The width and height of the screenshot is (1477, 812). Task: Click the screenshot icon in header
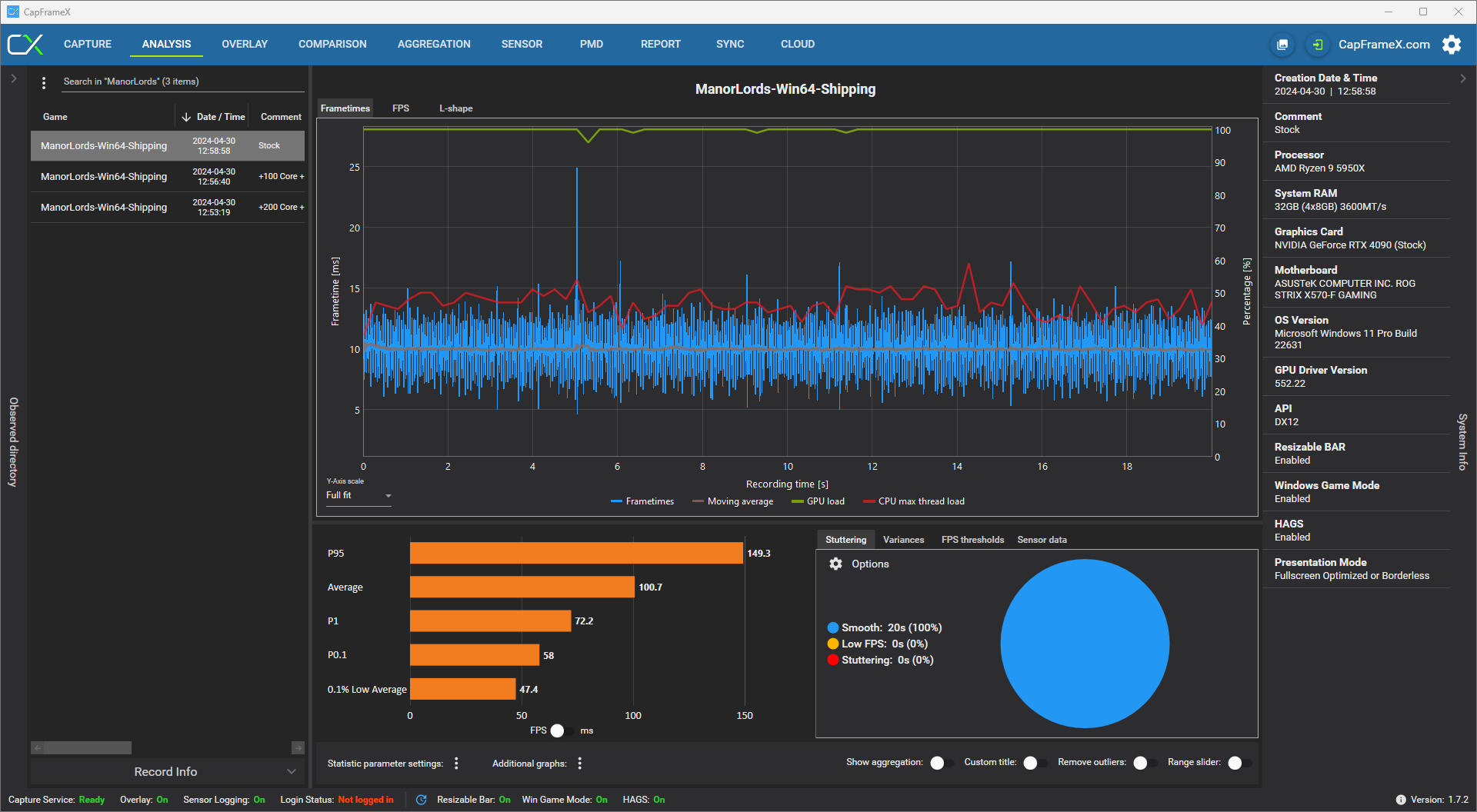point(1282,45)
